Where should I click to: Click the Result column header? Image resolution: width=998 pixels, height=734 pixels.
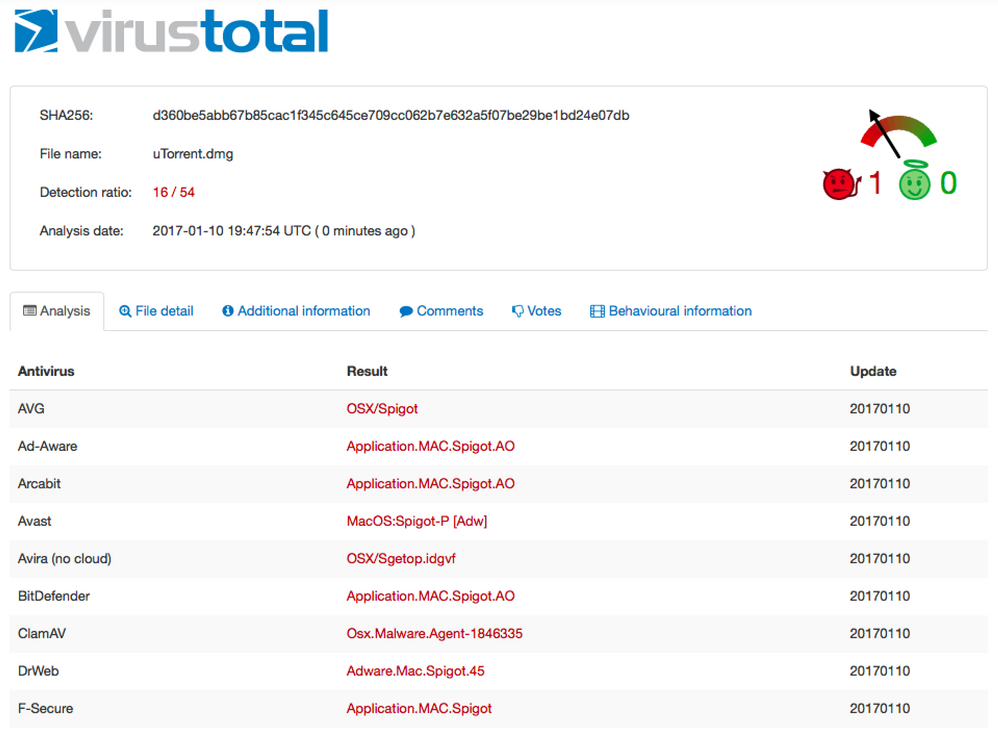(367, 371)
